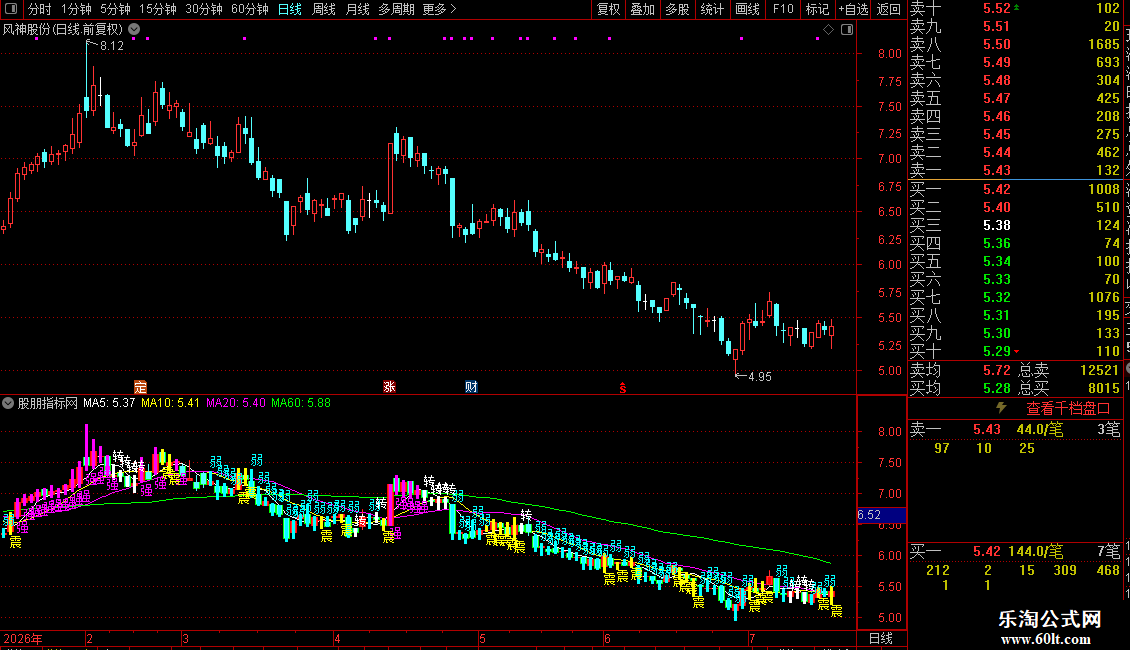The height and width of the screenshot is (650, 1130).
Task: Expand the 更多 periods menu
Action: pos(439,9)
